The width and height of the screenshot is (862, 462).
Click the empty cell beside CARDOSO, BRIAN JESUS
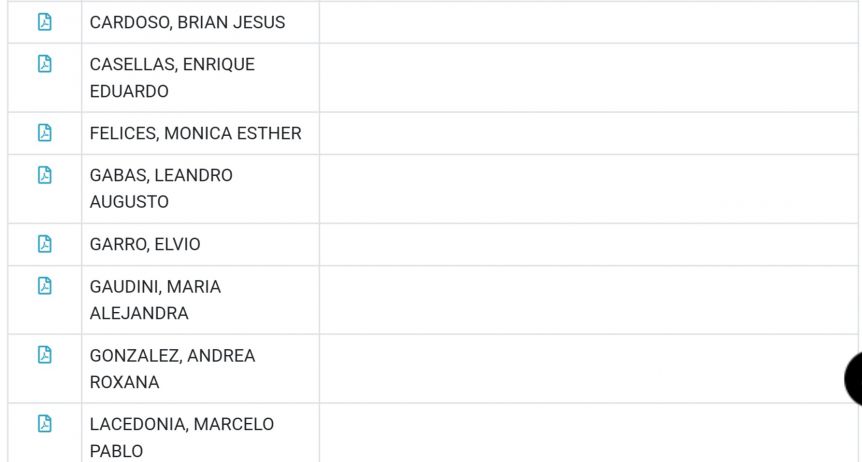[x=589, y=23]
